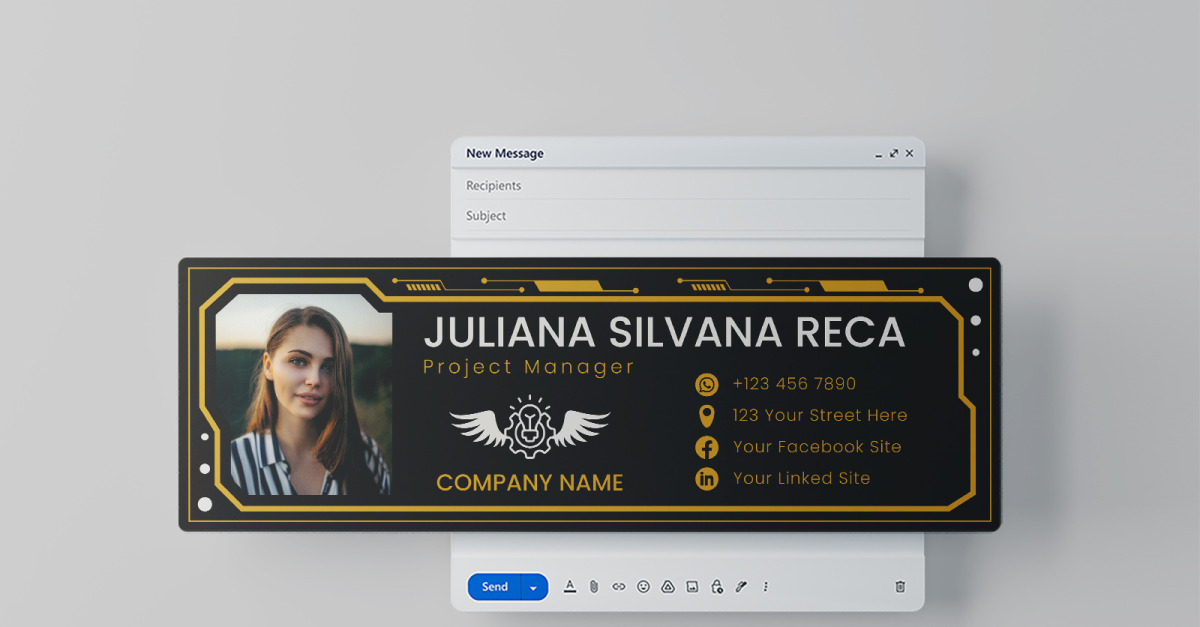Click the WhatsApp icon on the signature

coord(706,383)
